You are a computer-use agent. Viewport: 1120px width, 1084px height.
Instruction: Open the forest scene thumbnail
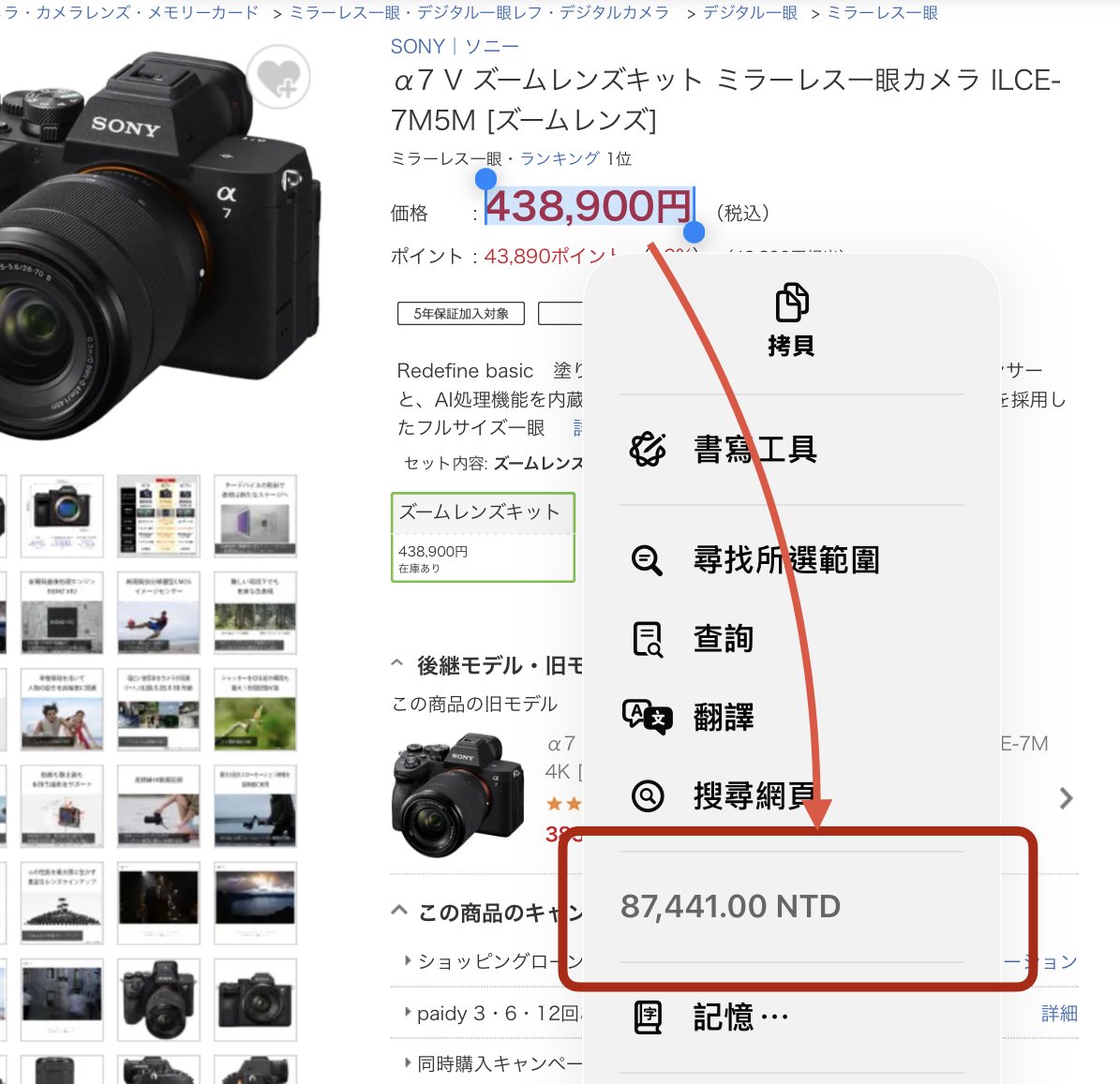click(255, 613)
